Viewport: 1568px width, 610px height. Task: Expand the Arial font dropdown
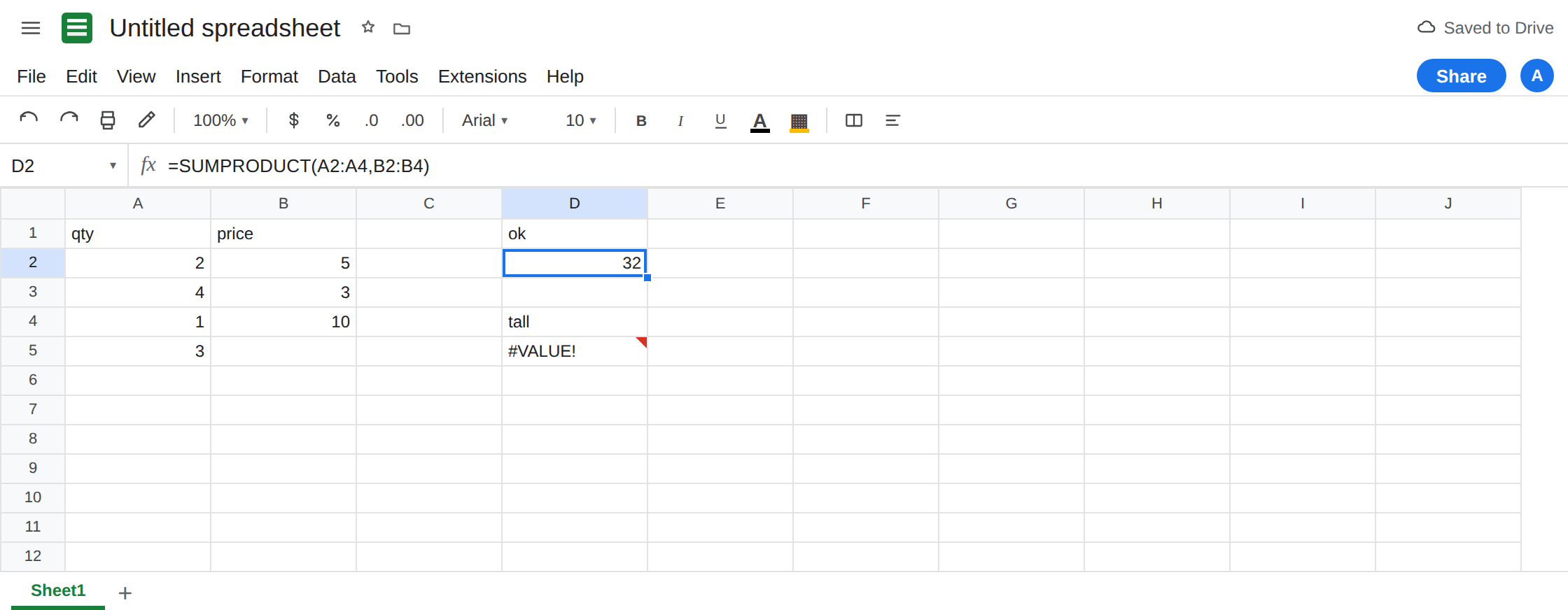484,120
